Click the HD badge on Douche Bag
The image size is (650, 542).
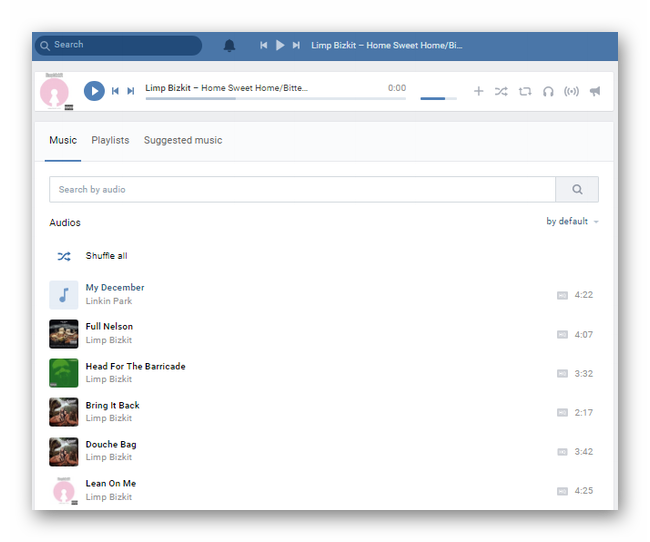pos(562,452)
